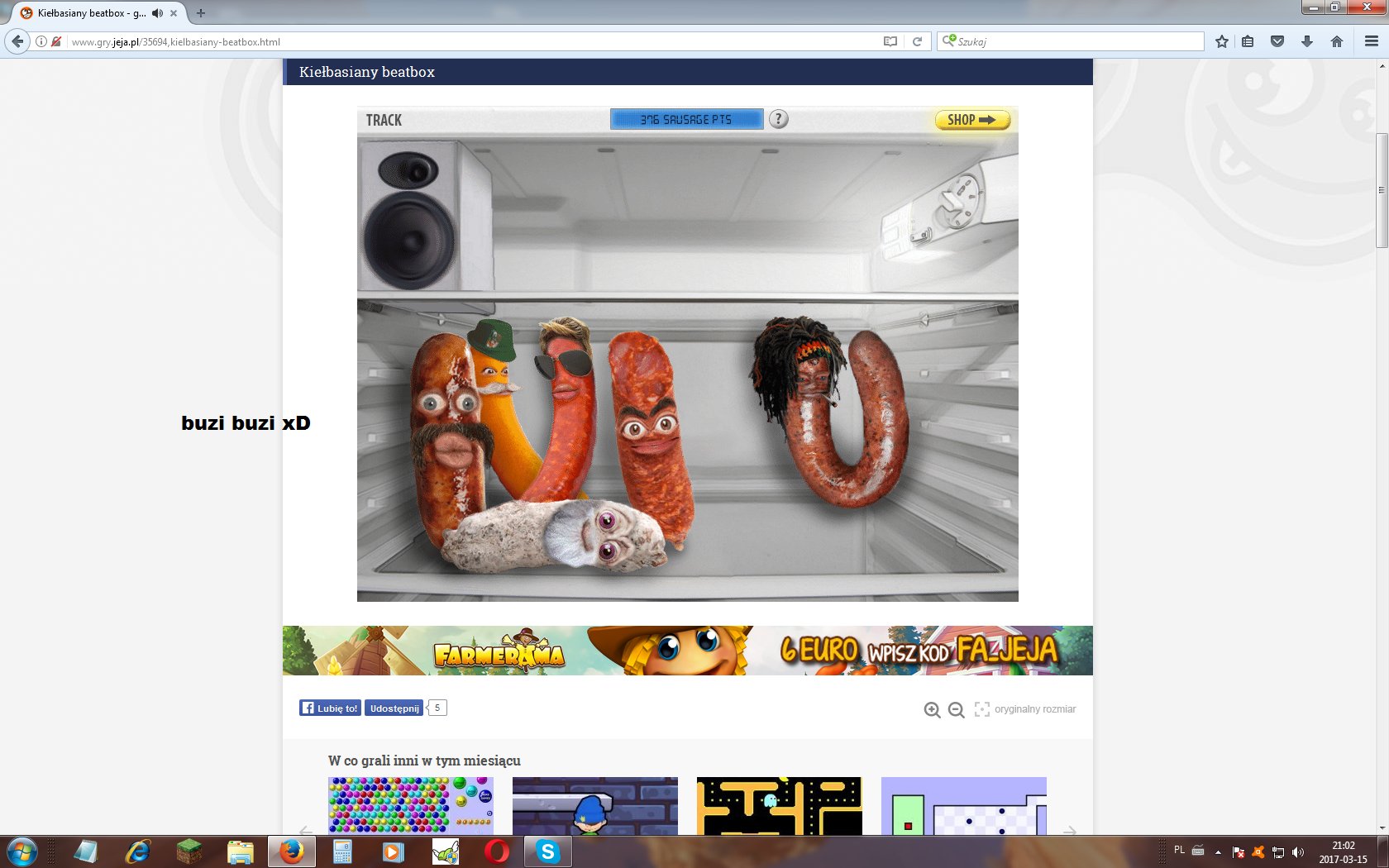Select the Kiełbasiany beatbox tab
Image resolution: width=1389 pixels, height=868 pixels.
[x=93, y=13]
